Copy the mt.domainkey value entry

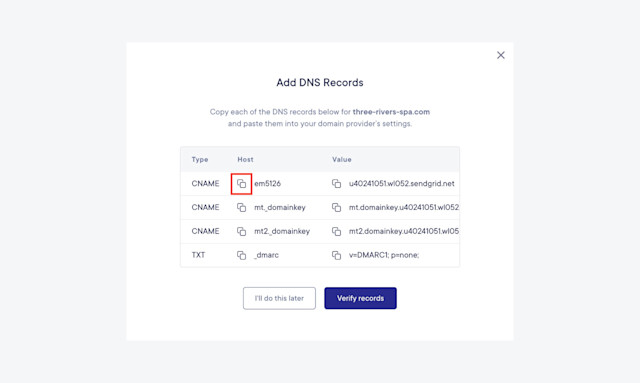point(336,207)
